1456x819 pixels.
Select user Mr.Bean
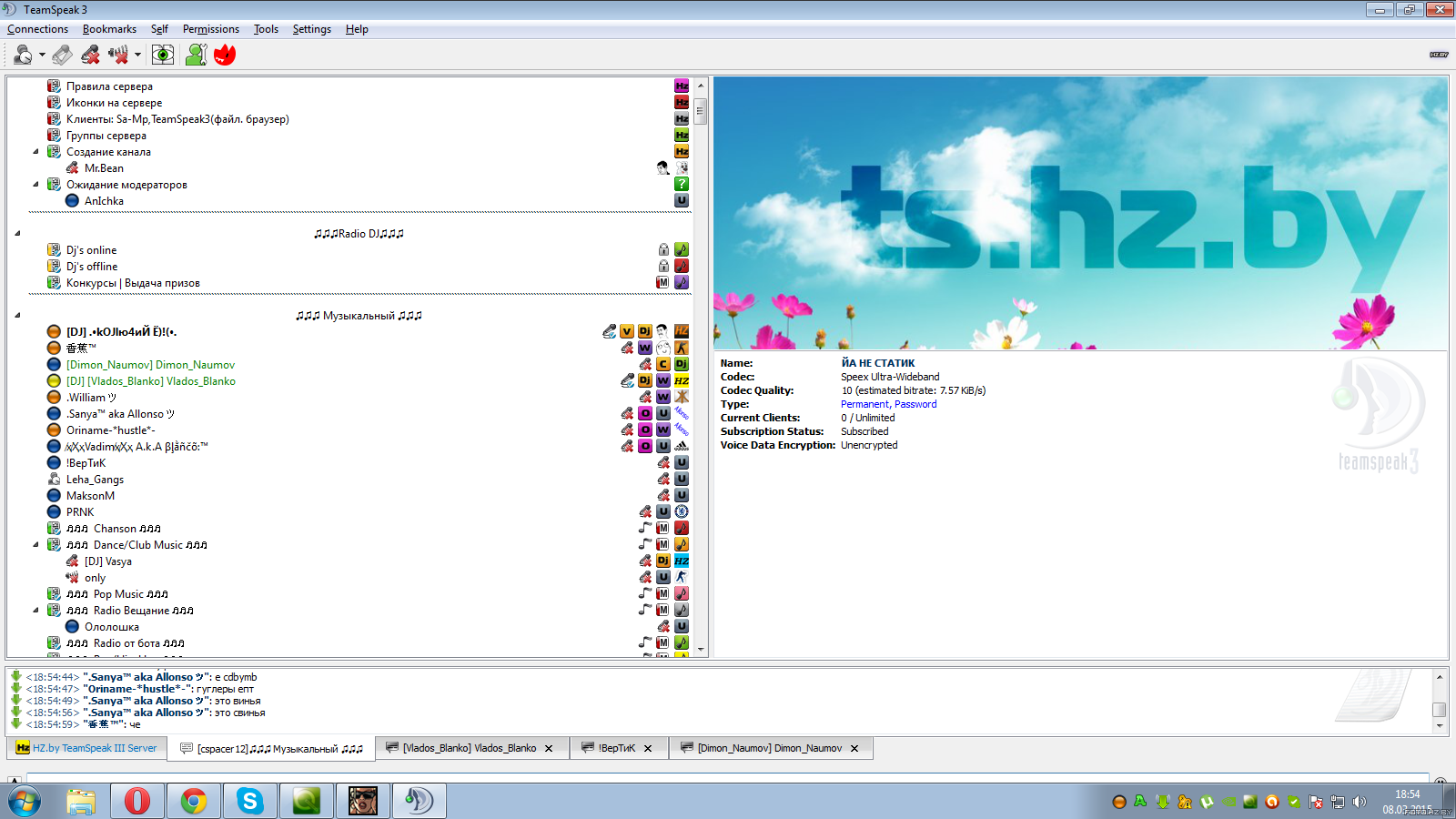coord(104,168)
